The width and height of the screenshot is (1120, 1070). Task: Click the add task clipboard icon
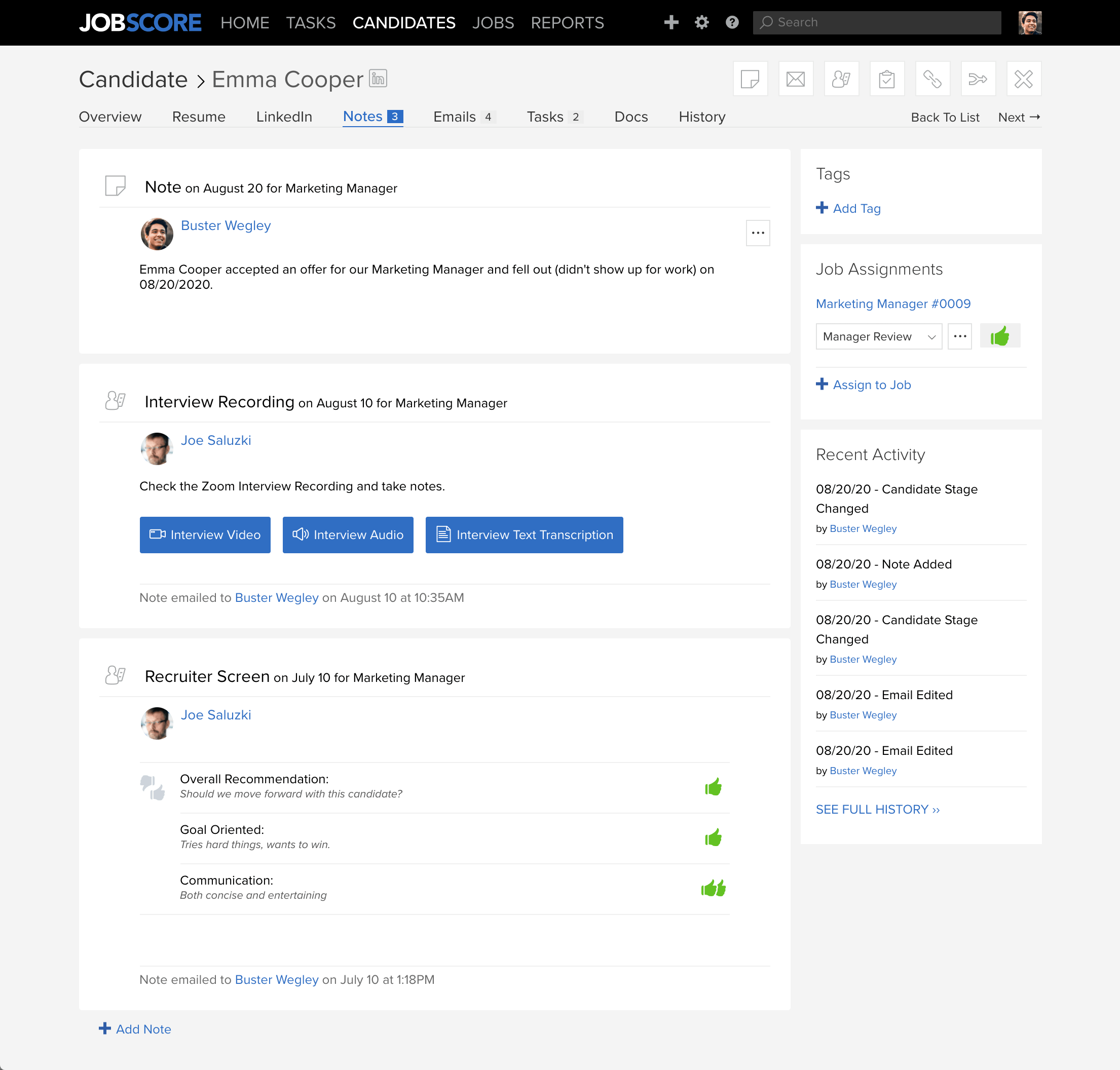[887, 79]
